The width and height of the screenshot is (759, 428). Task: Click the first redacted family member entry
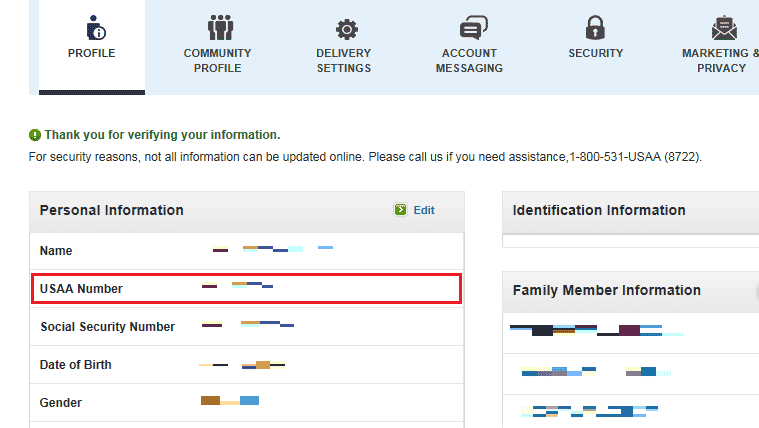(x=597, y=331)
